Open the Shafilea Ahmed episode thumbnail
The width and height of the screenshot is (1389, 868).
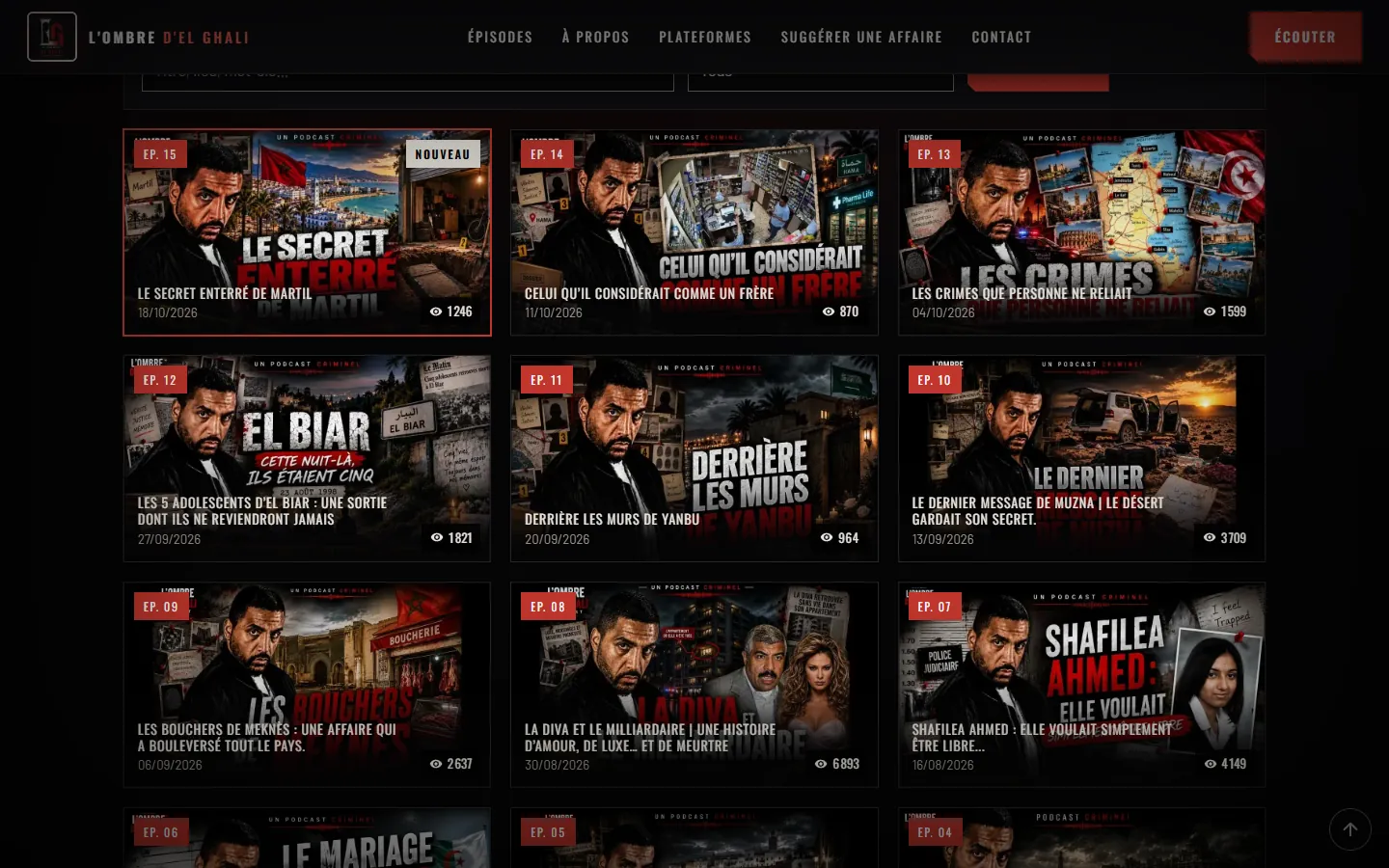tap(1081, 685)
